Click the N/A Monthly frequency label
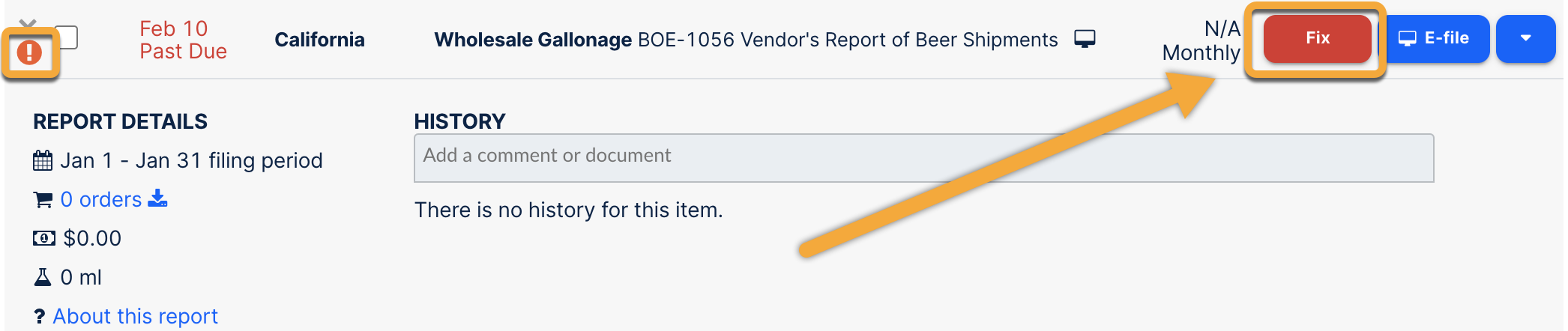 click(x=1201, y=40)
